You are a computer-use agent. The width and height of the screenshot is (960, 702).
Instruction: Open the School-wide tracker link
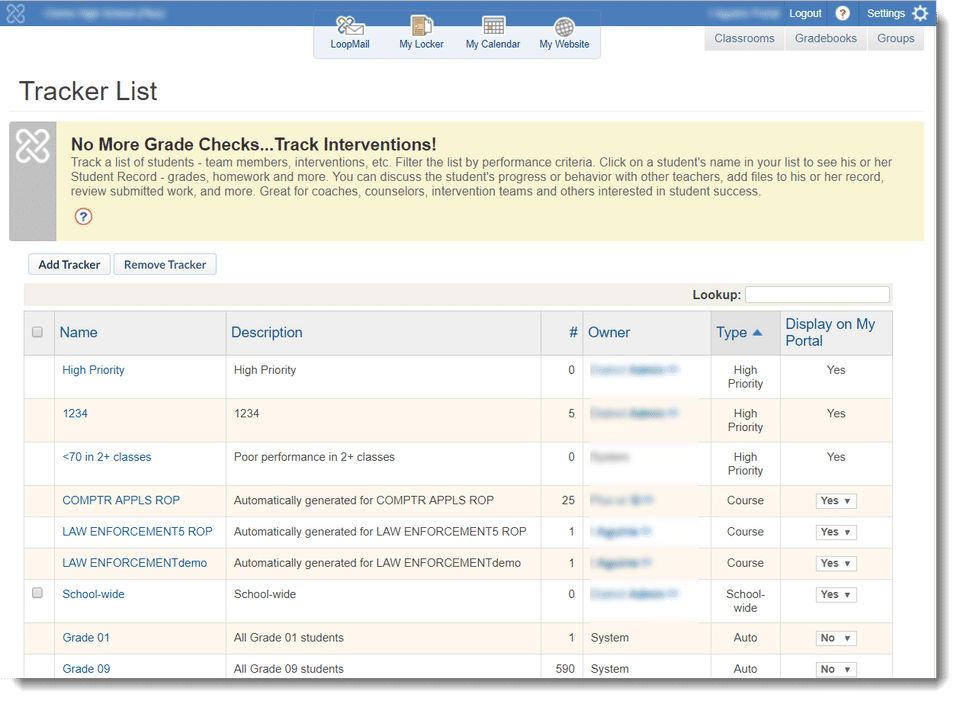(93, 594)
